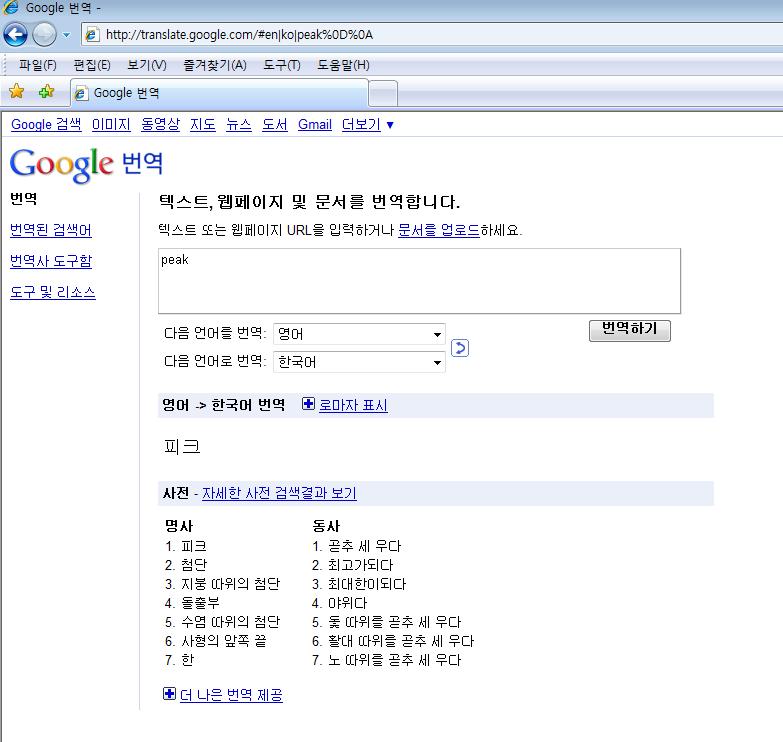Open 자세한 사전 검색결과 보기 link
783x742 pixels.
pos(279,493)
